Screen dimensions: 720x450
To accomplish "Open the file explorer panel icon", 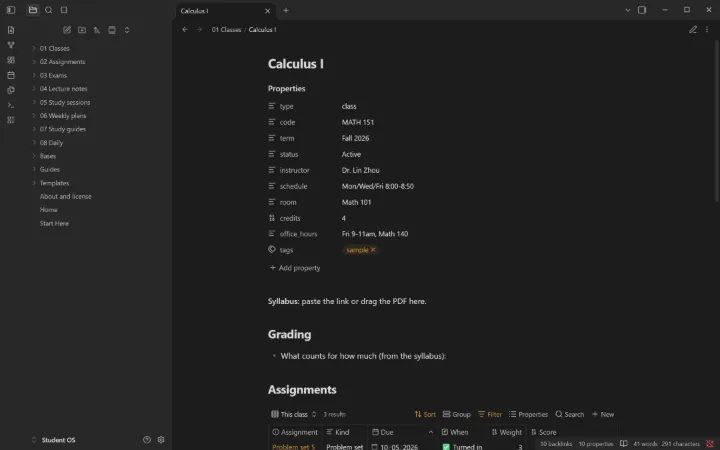I will point(33,10).
